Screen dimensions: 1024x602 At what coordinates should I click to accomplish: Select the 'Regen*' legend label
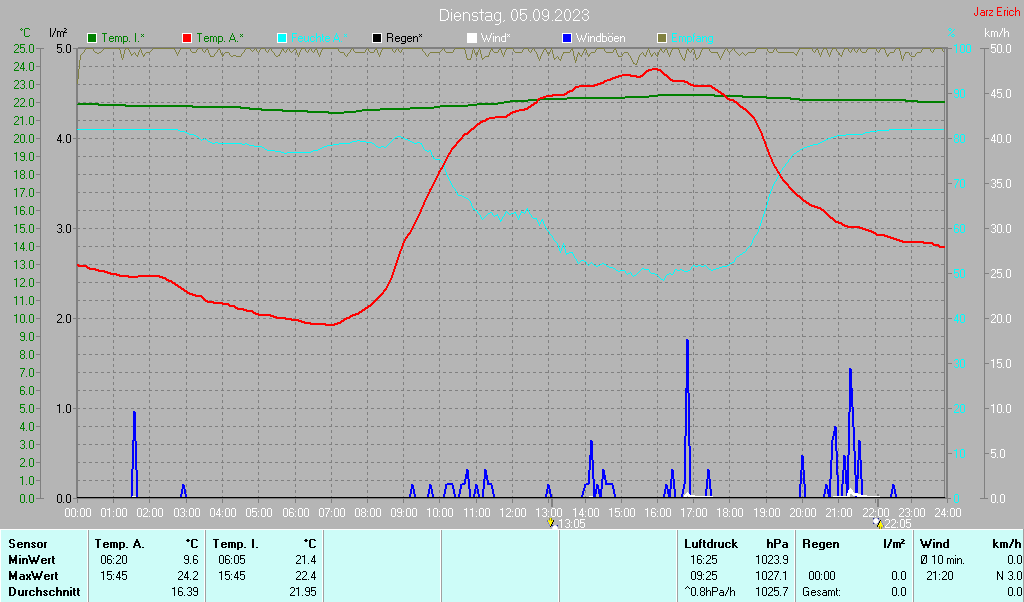click(x=404, y=39)
